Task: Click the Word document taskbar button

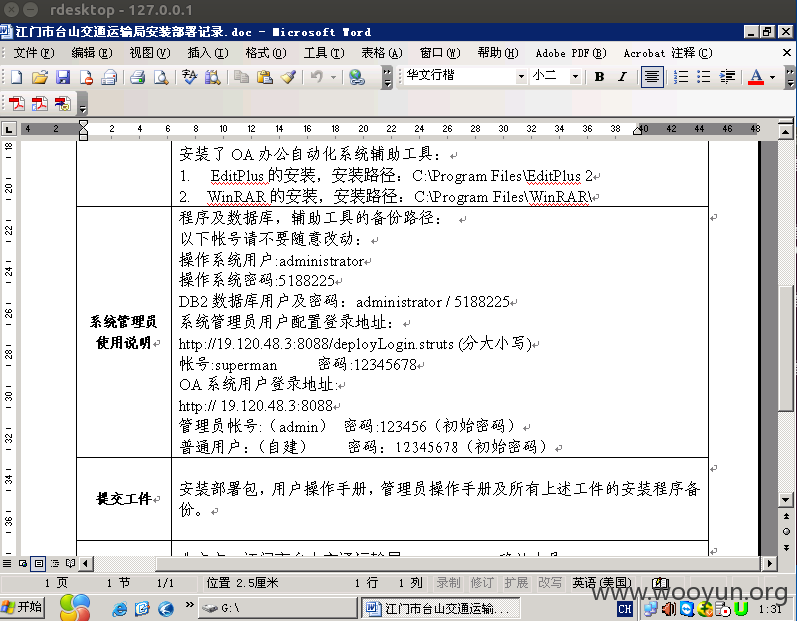Action: coord(440,608)
